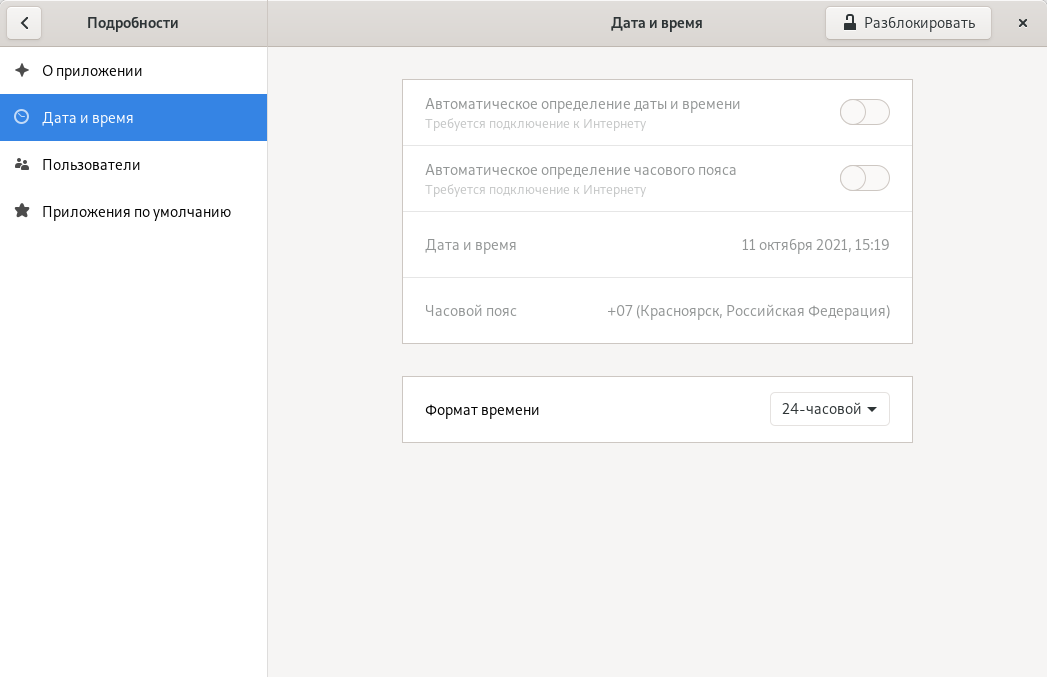Select the highlighted Дата и время sidebar item
This screenshot has width=1047, height=677.
(88, 118)
